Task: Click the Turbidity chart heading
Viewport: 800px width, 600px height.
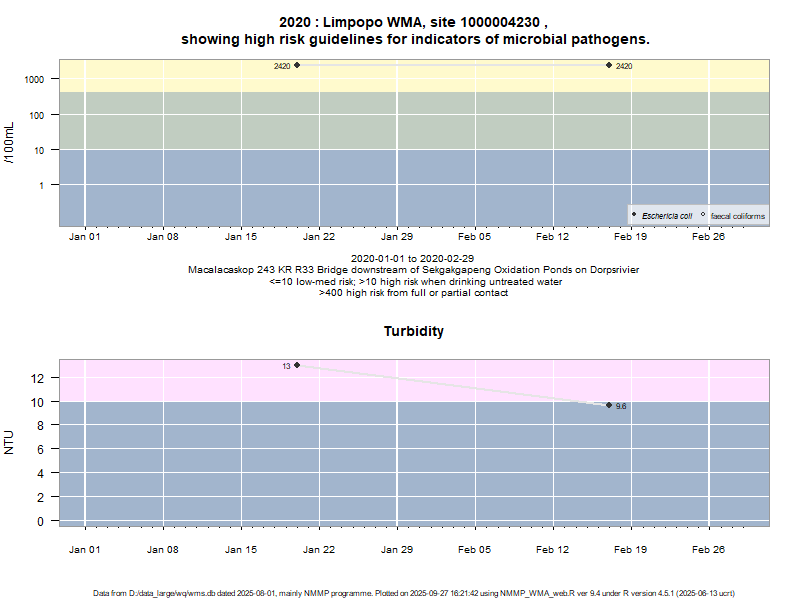Action: pos(414,331)
